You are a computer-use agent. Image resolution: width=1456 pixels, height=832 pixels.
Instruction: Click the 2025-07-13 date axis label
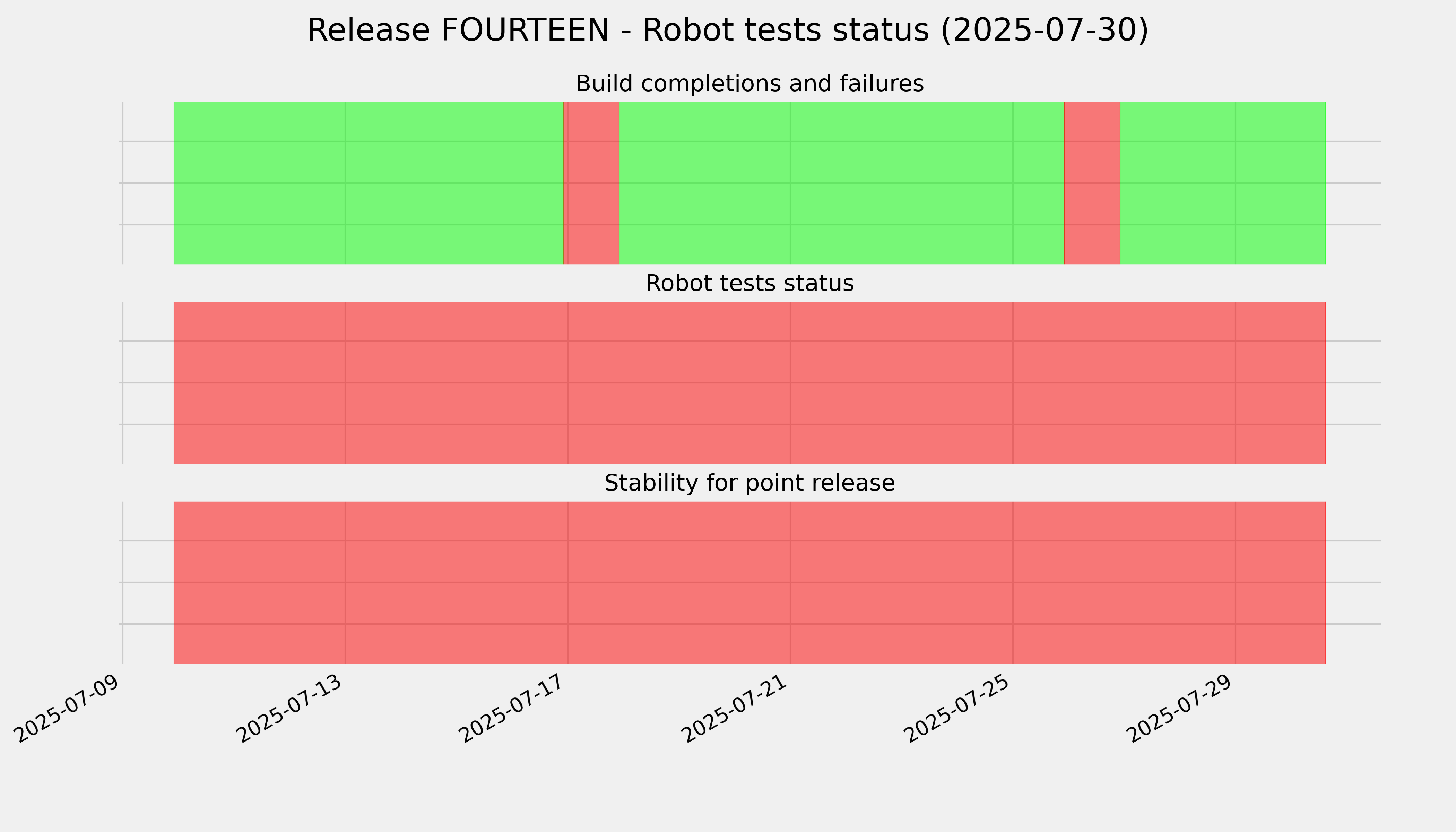291,709
